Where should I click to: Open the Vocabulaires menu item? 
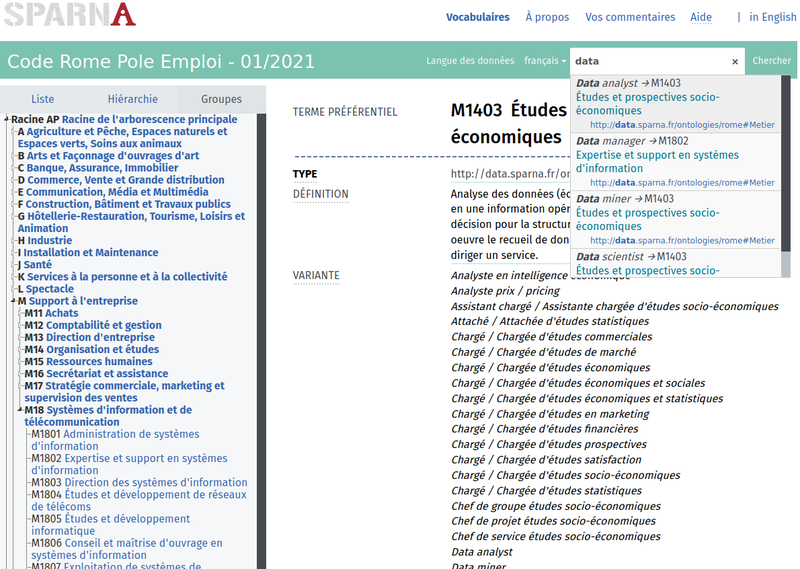(x=478, y=17)
